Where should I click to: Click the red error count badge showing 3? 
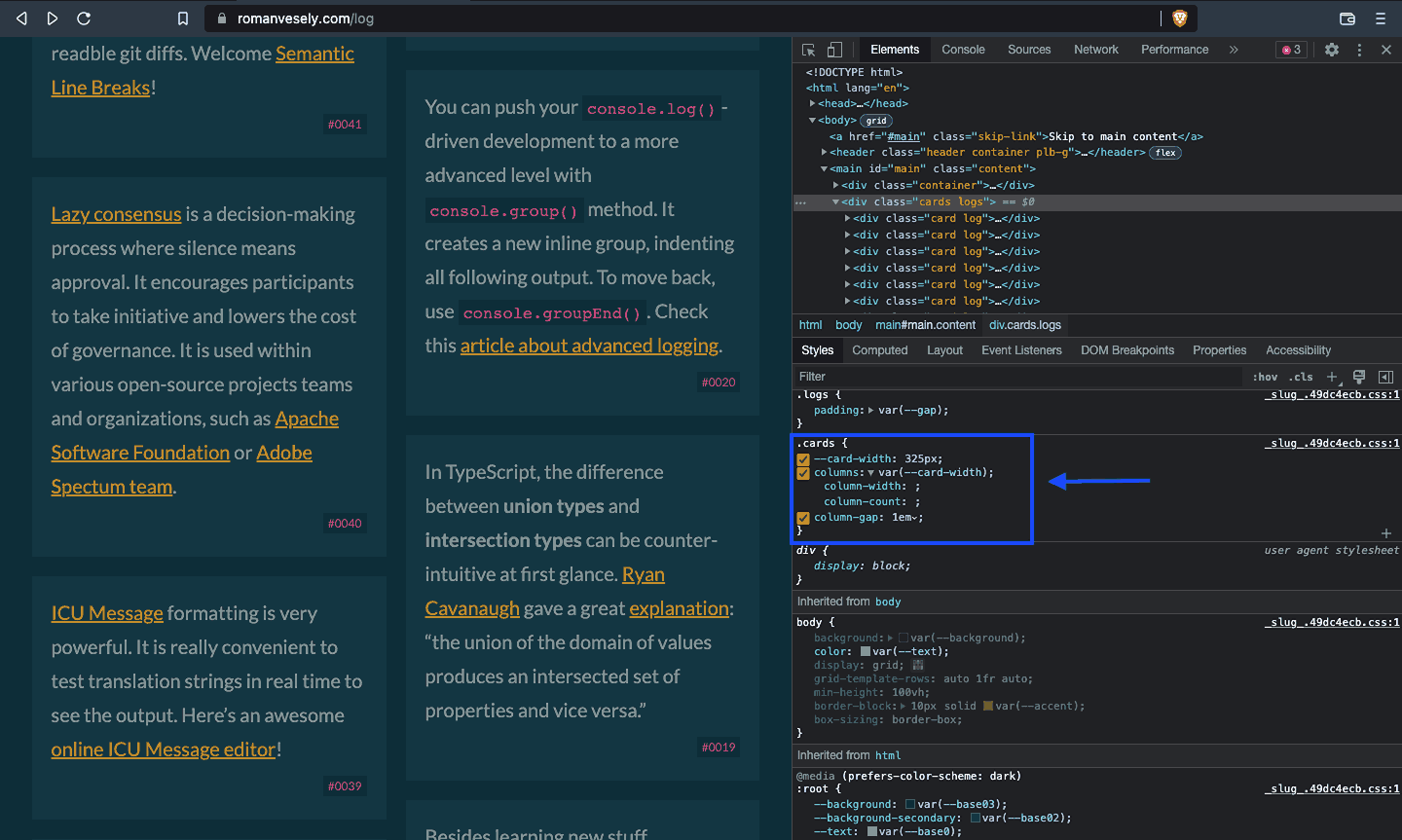(1291, 49)
